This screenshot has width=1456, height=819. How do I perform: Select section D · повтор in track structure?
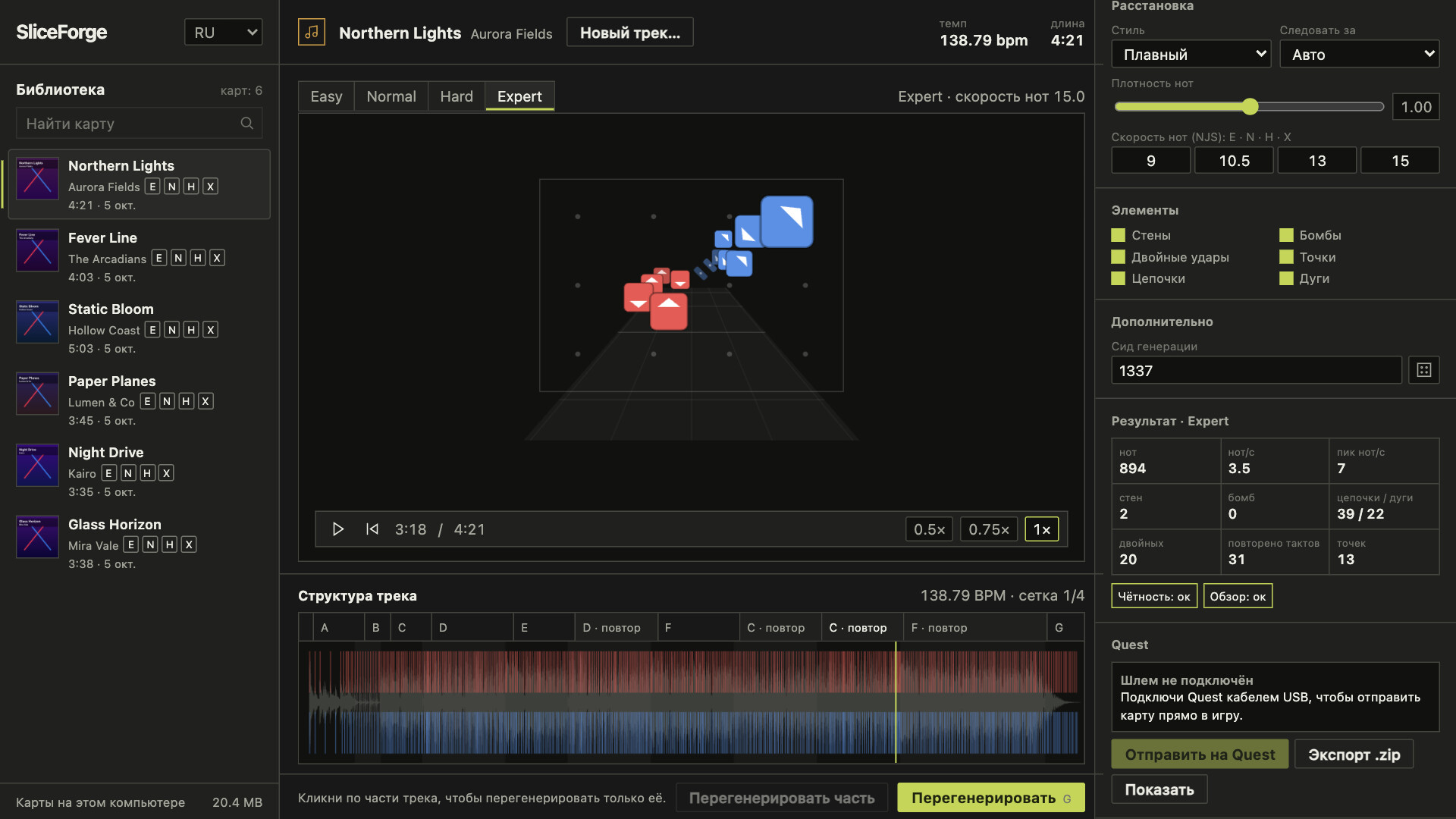616,627
